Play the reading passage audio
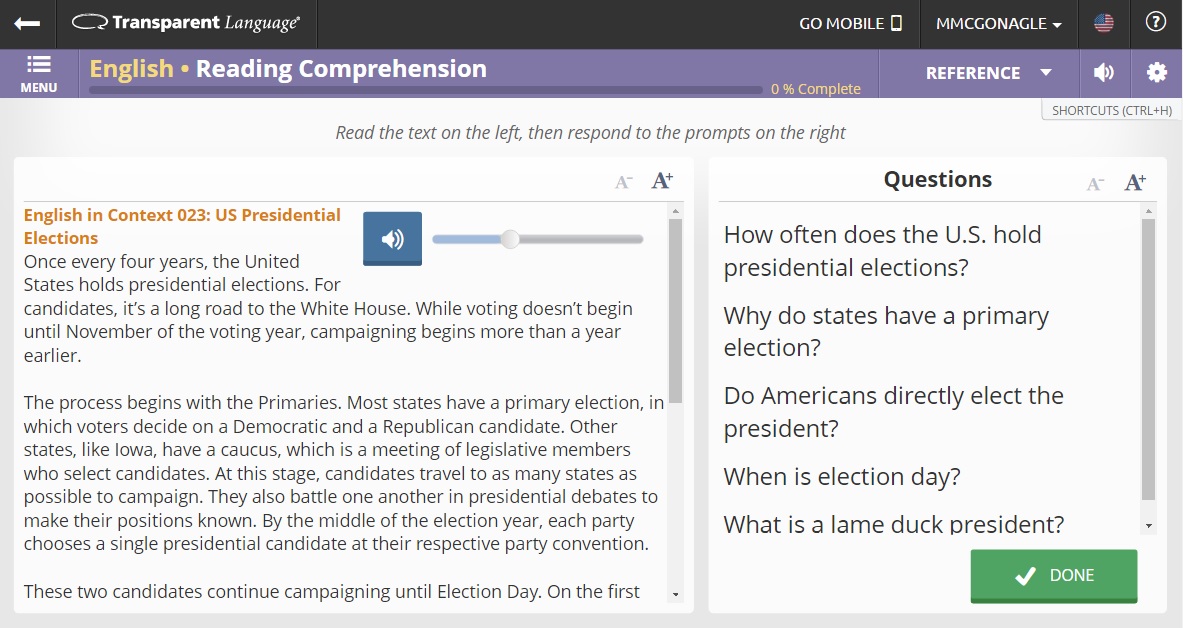The height and width of the screenshot is (628, 1183). [392, 238]
